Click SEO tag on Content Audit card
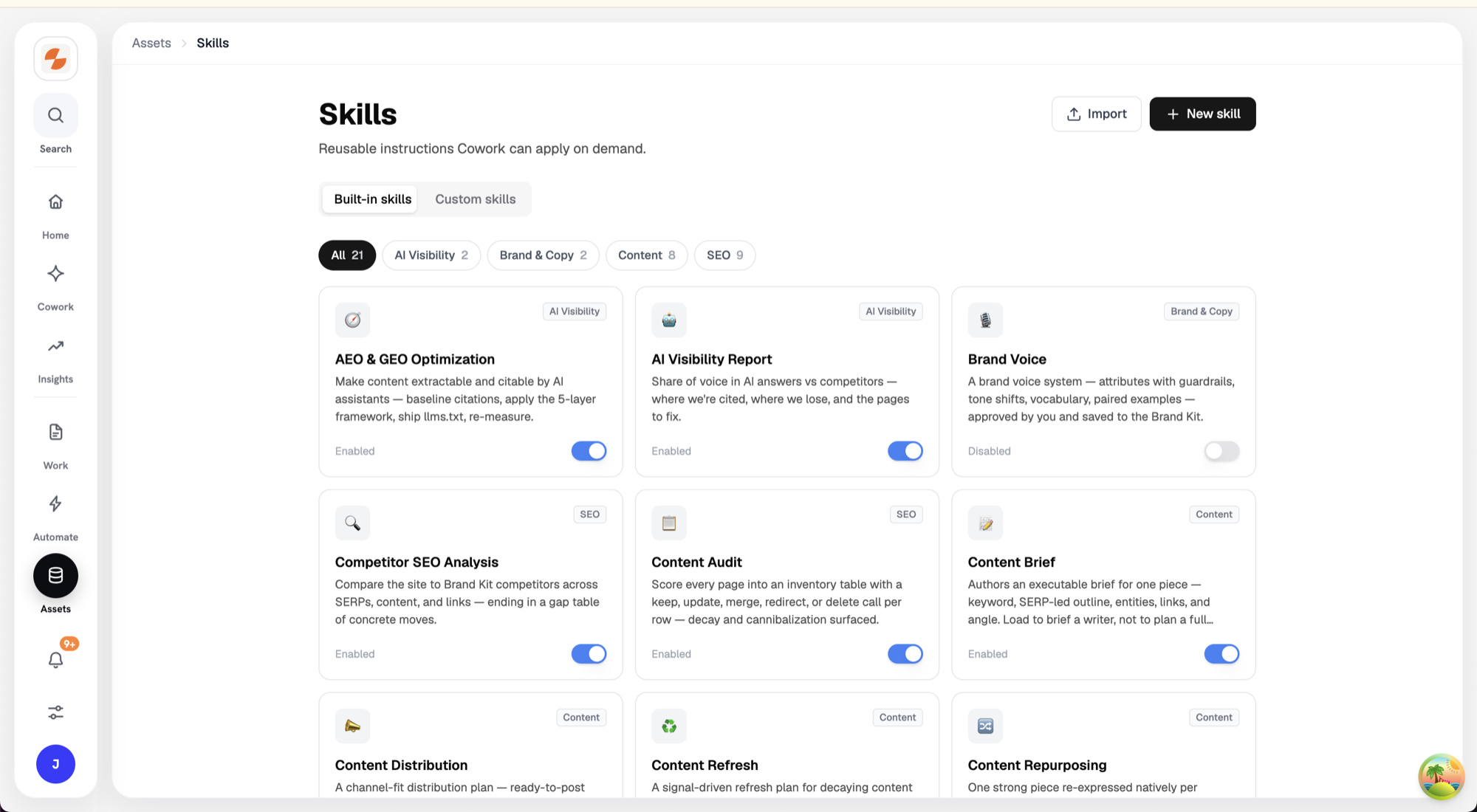 pyautogui.click(x=905, y=515)
